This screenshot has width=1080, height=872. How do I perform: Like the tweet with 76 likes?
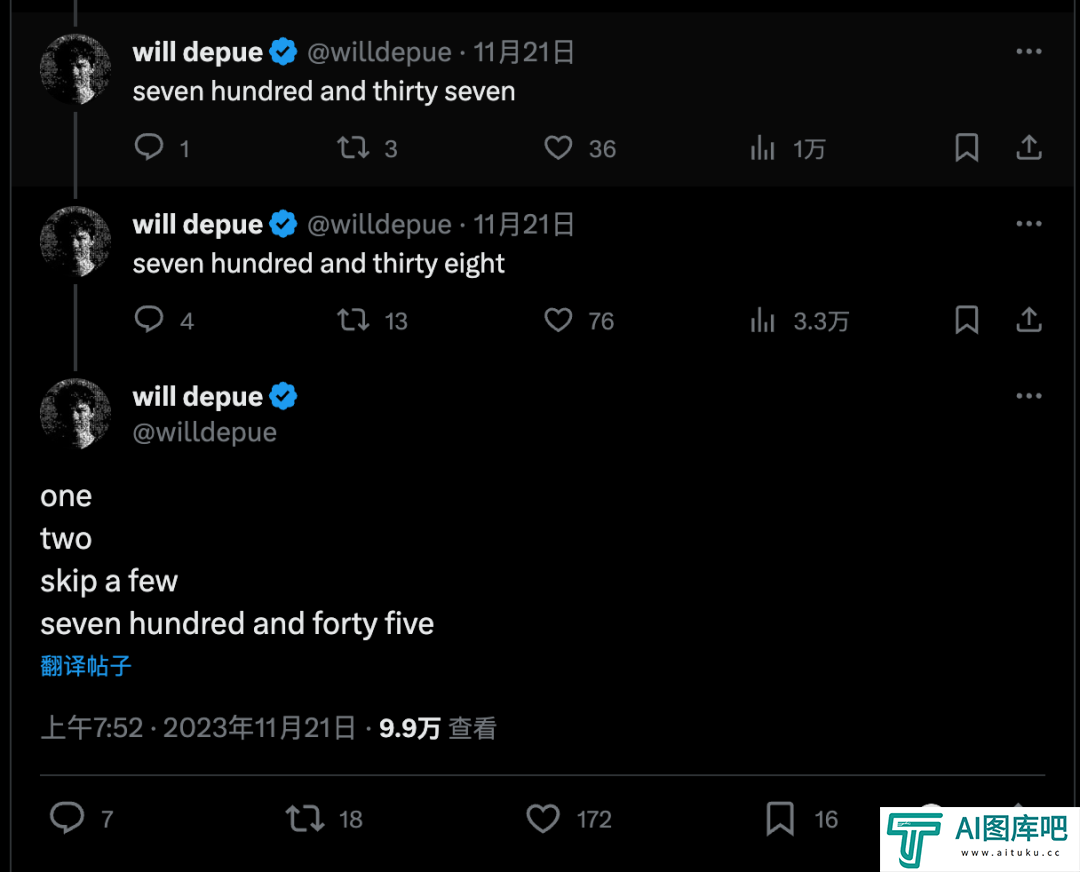pyautogui.click(x=558, y=320)
